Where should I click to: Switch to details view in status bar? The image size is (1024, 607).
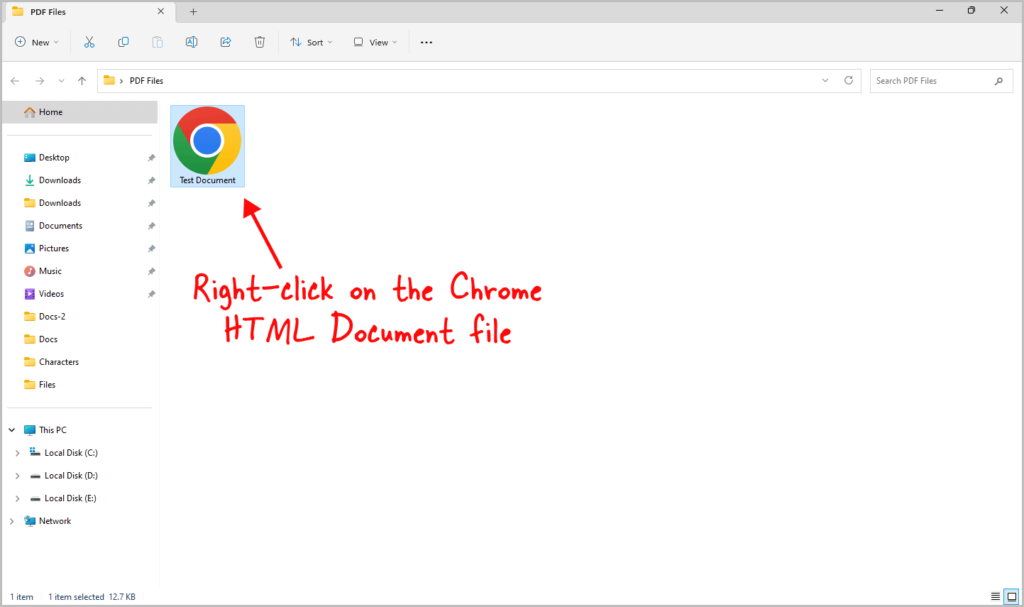click(995, 597)
